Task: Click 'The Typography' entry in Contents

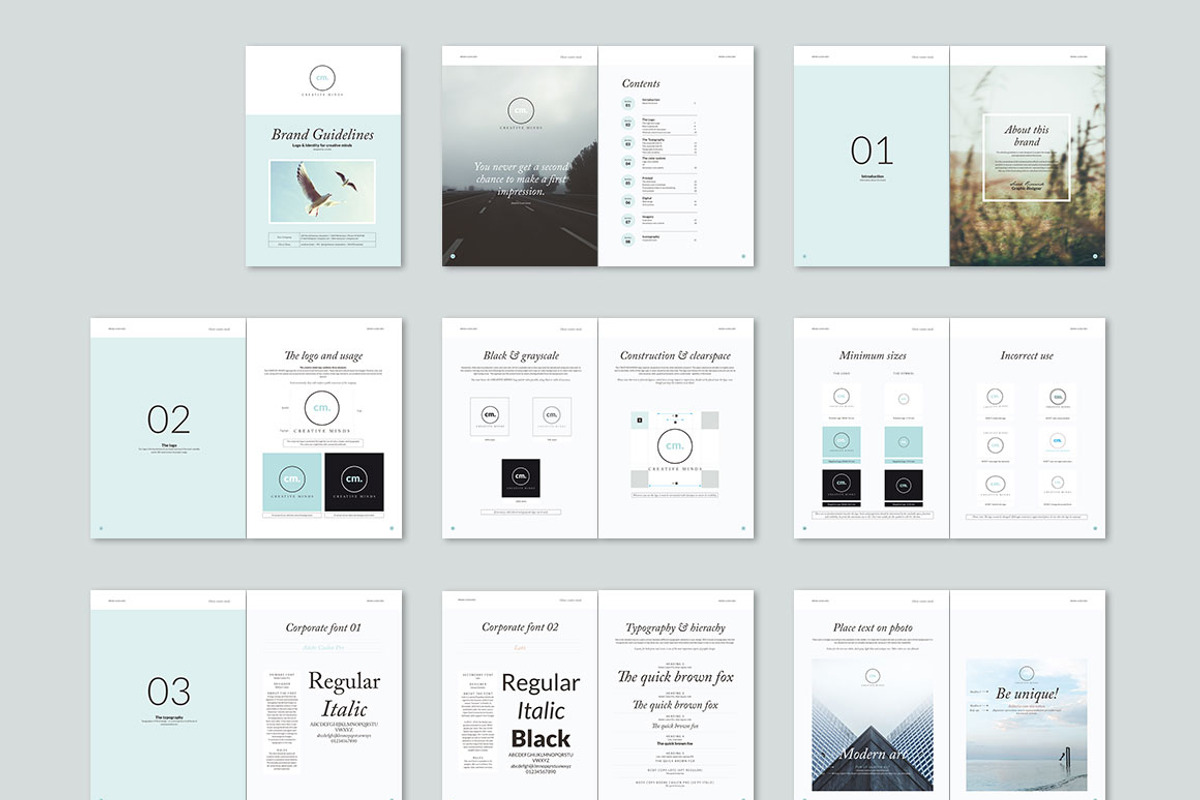Action: click(x=653, y=139)
